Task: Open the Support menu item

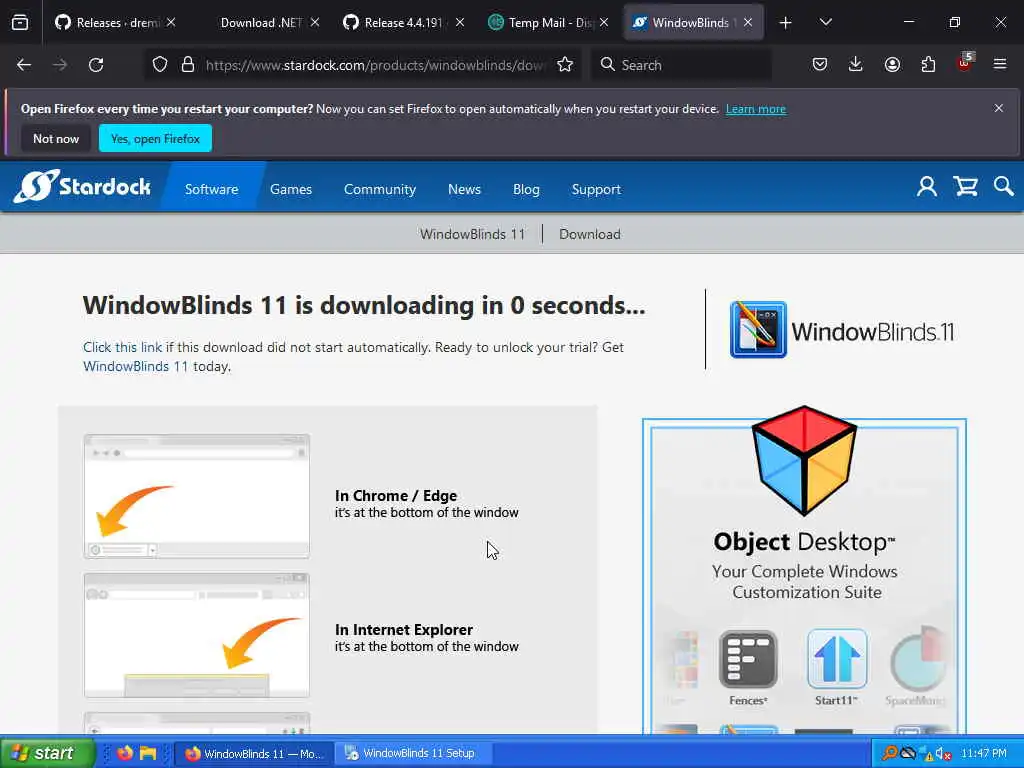Action: 596,189
